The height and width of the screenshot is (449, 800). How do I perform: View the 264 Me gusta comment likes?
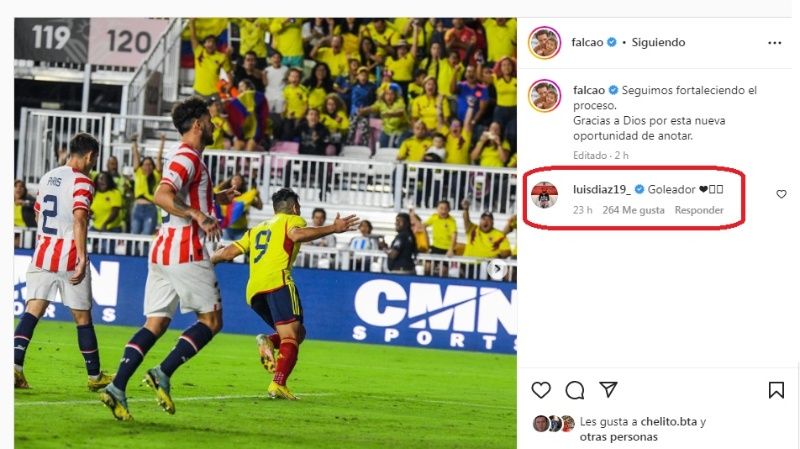tap(633, 210)
